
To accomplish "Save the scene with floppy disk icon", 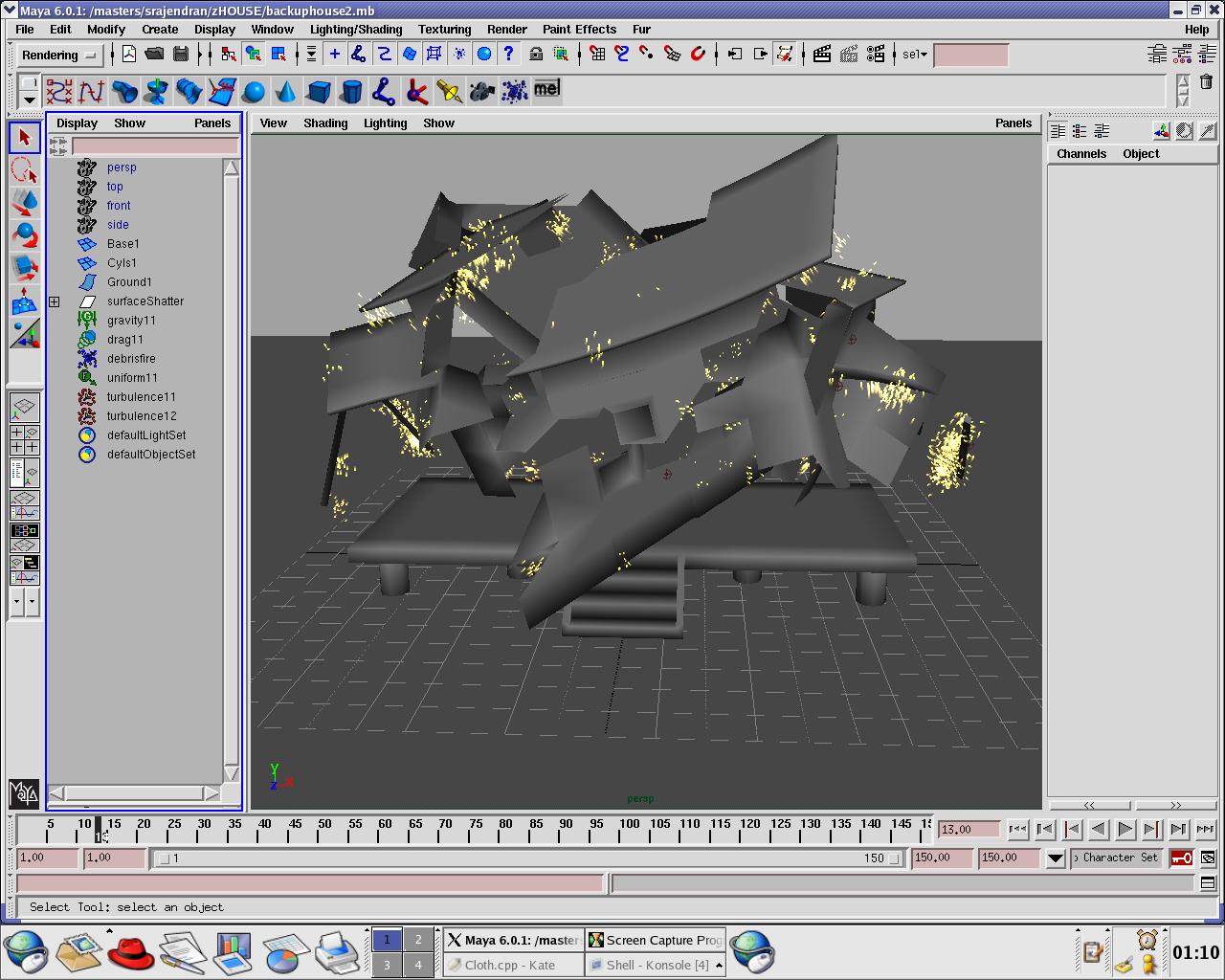I will pyautogui.click(x=181, y=55).
